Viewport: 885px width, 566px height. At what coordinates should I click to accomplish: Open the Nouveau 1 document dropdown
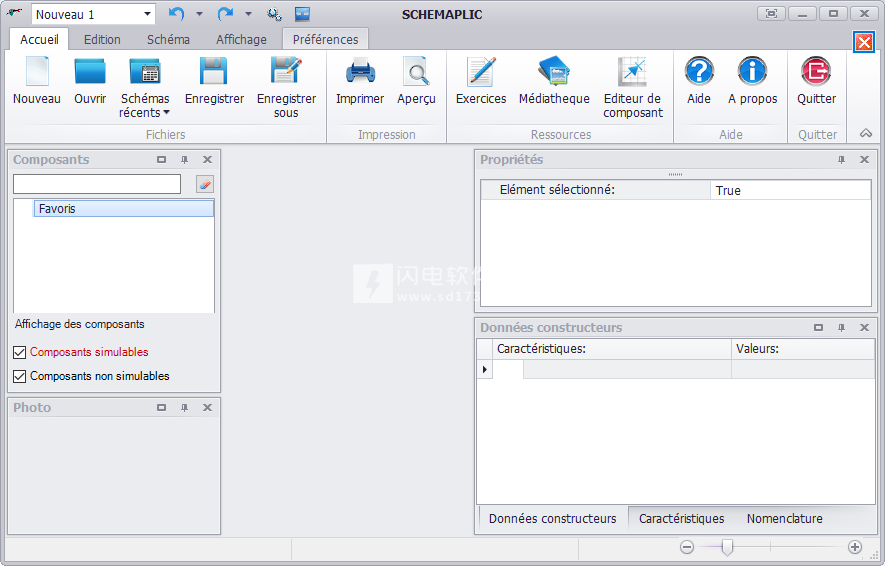[x=147, y=14]
